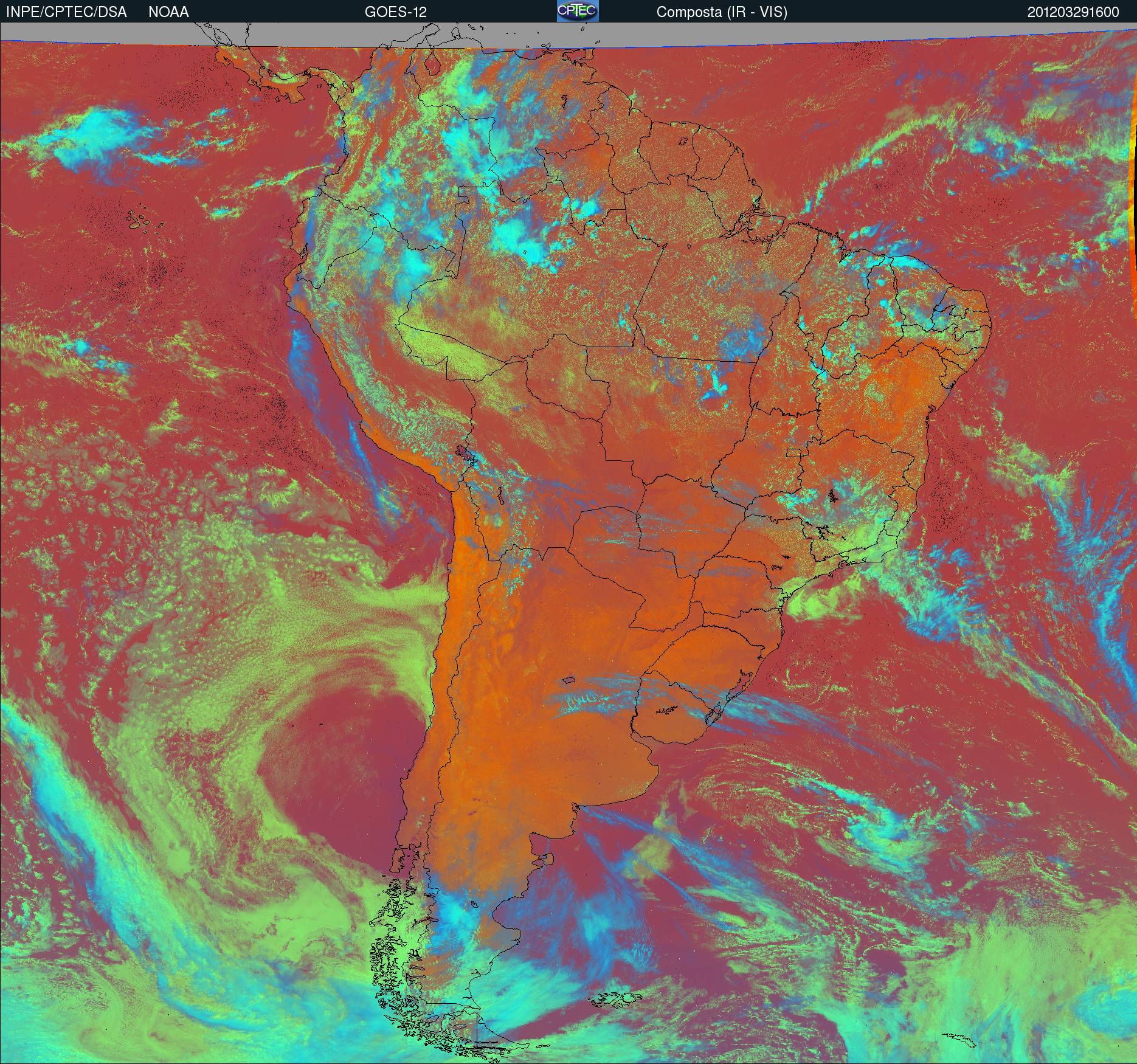The width and height of the screenshot is (1137, 1064).
Task: Click the CPTEC logo in the header
Action: (578, 12)
